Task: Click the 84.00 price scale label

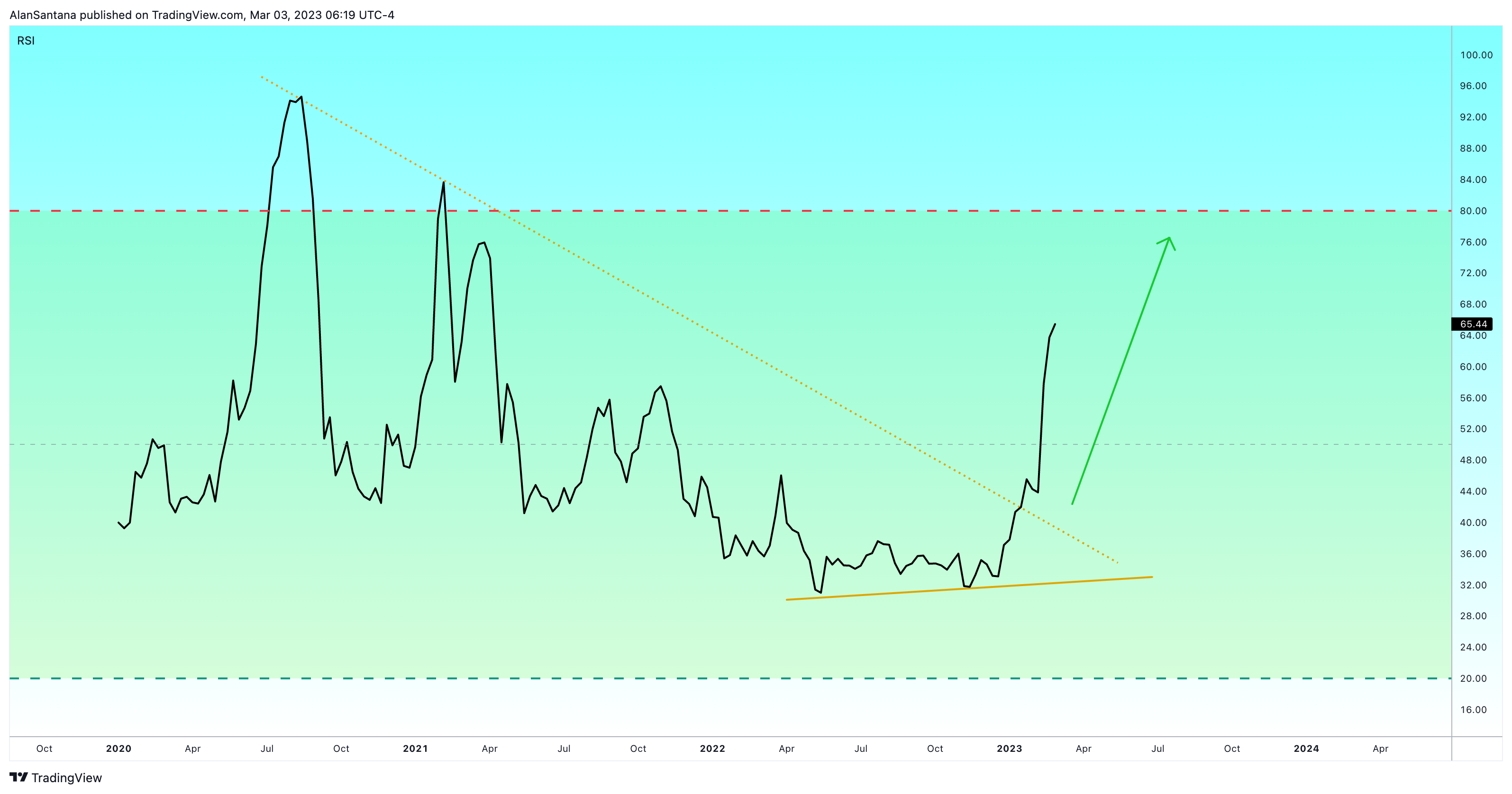Action: click(x=1473, y=180)
